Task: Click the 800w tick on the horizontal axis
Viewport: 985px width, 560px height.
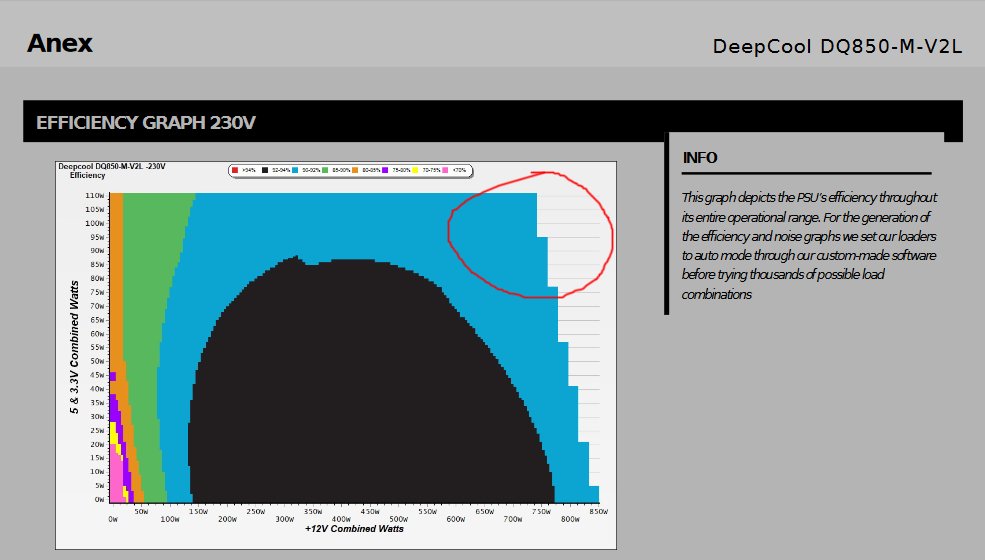Action: coord(570,519)
